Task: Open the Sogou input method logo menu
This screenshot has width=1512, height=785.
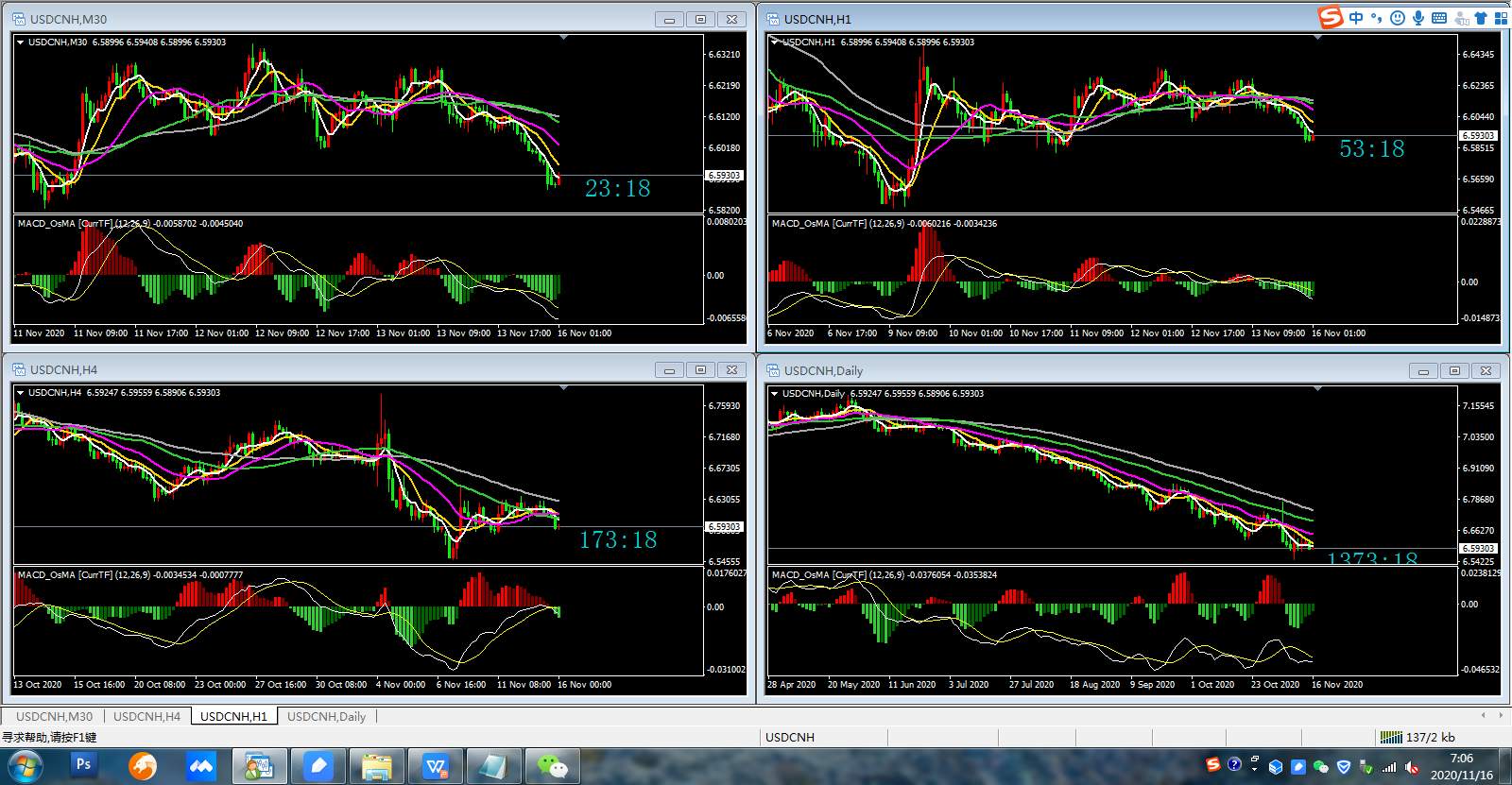Action: [1332, 18]
